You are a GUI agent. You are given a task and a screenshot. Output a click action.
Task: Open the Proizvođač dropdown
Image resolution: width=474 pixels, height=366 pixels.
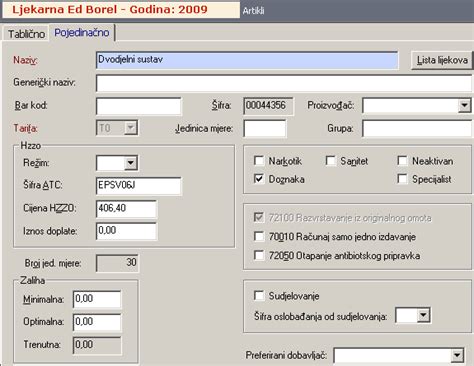click(x=464, y=106)
